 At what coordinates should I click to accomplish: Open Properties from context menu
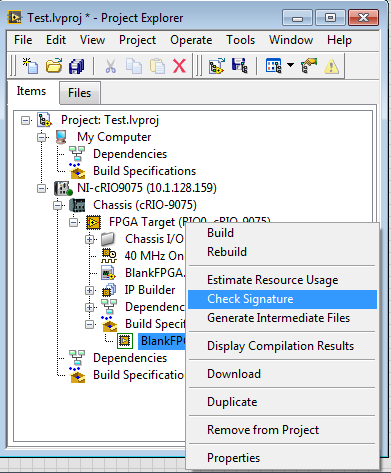point(282,458)
